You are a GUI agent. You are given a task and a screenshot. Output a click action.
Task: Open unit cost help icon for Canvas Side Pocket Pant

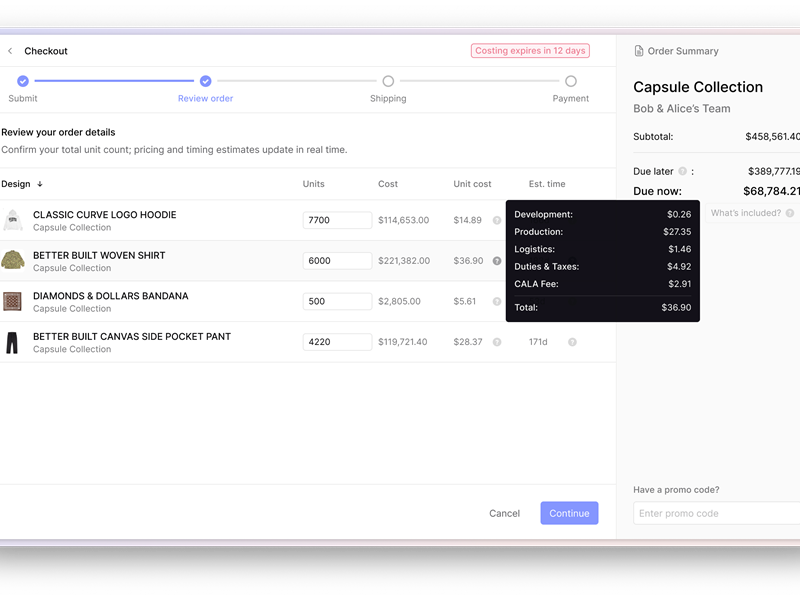[x=496, y=342]
